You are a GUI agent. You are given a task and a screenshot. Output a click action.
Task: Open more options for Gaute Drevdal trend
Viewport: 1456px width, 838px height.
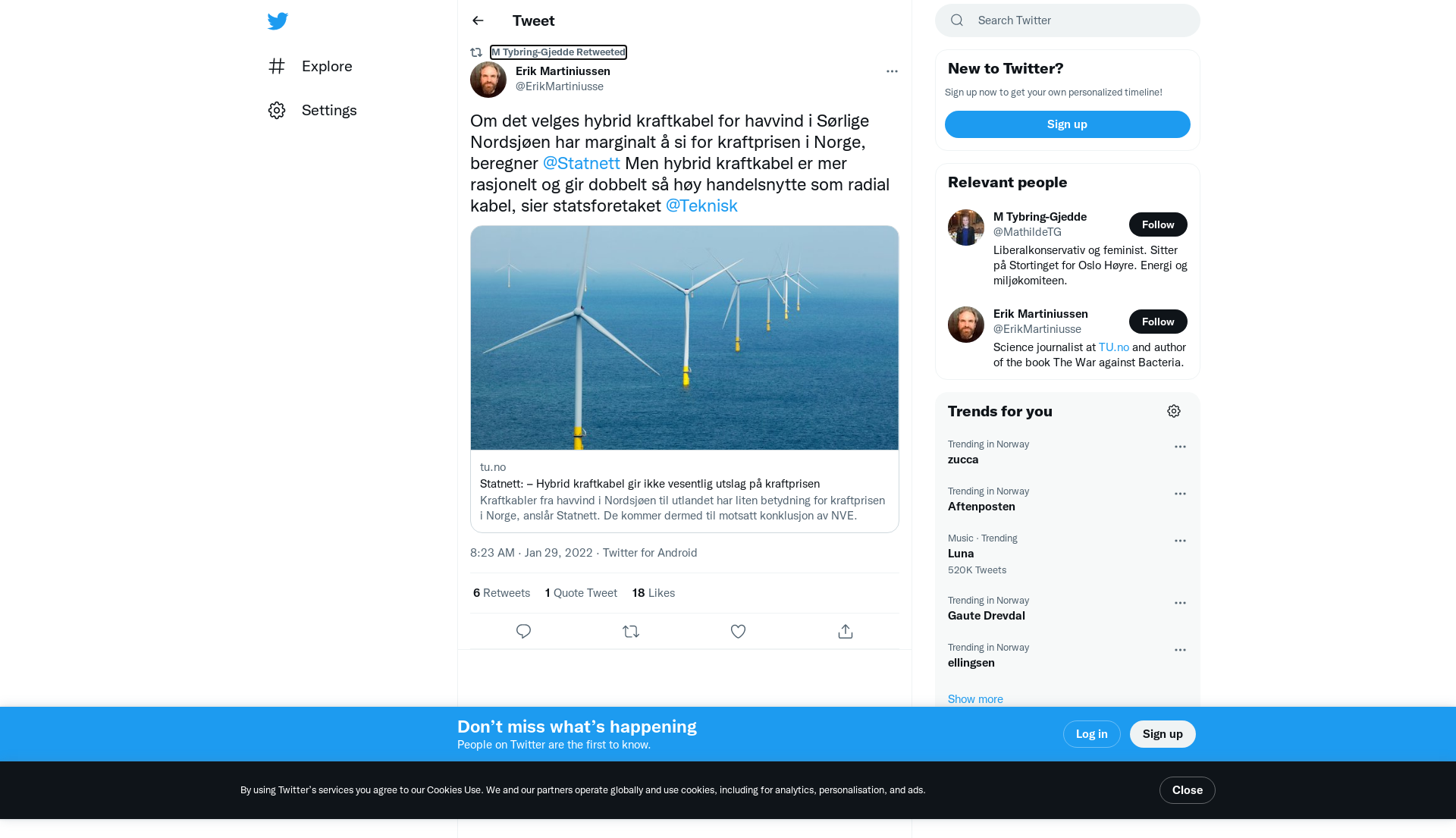[1180, 603]
